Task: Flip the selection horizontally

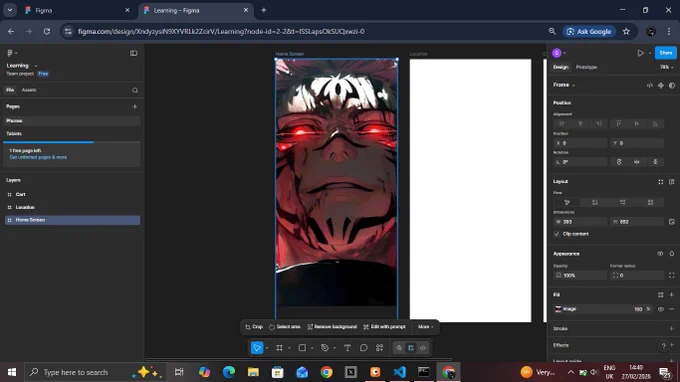Action: pos(637,162)
